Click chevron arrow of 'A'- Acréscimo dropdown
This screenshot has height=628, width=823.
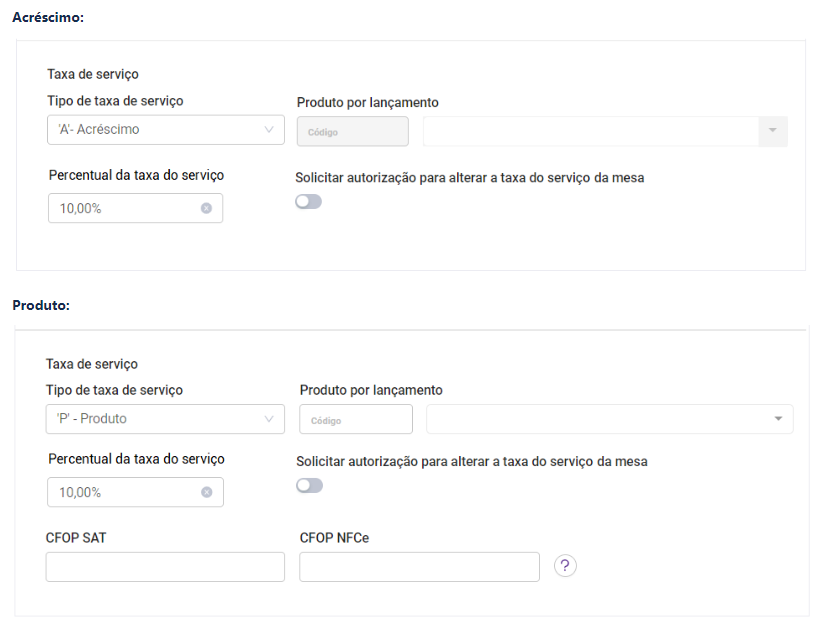[269, 130]
